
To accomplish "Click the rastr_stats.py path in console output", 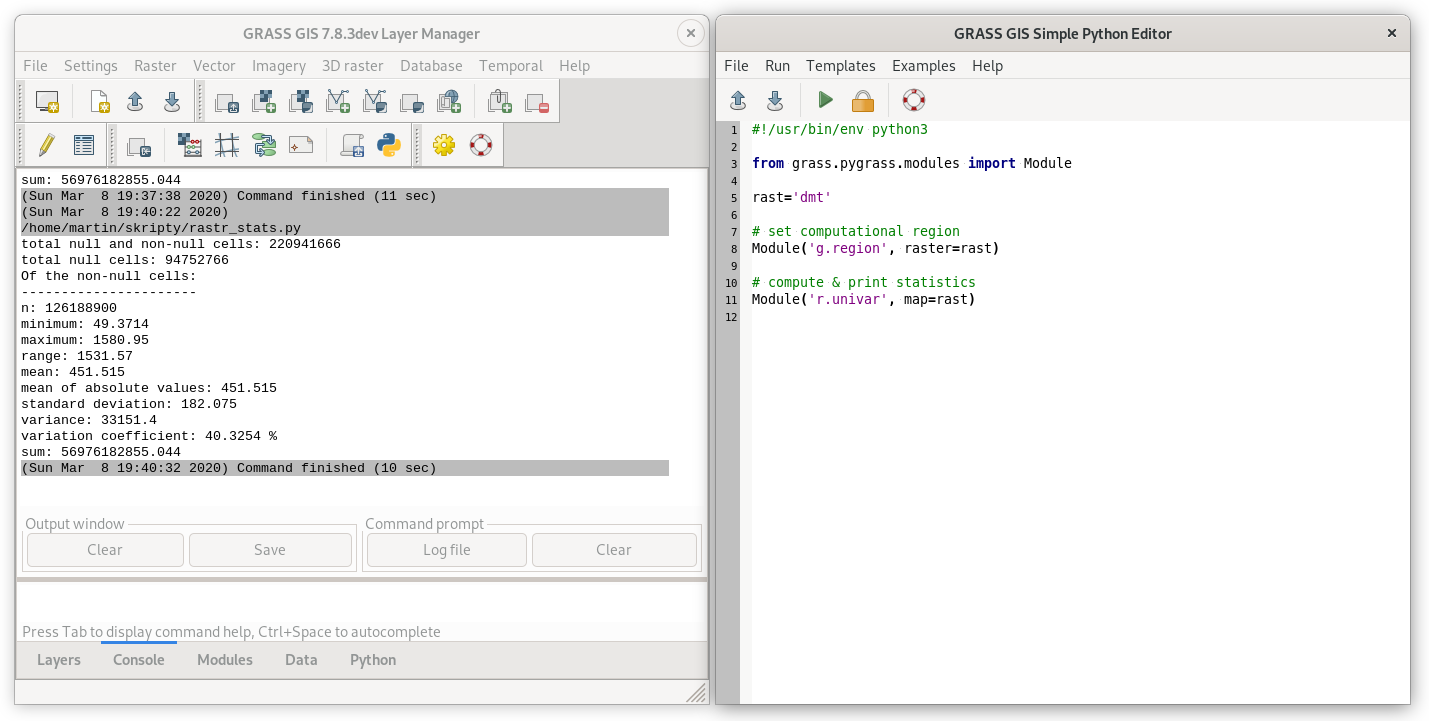I will (x=161, y=228).
